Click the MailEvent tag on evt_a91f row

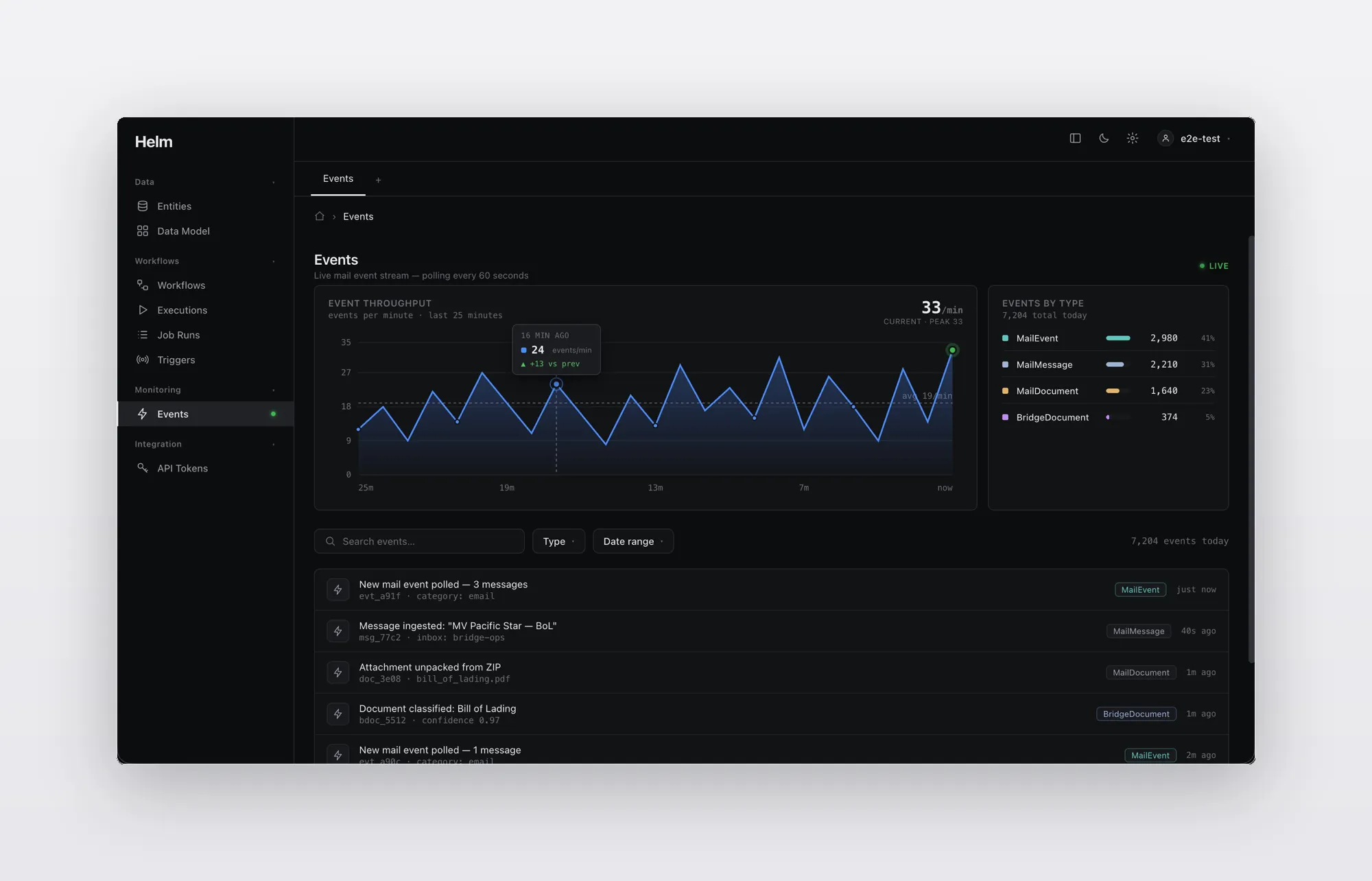point(1140,589)
